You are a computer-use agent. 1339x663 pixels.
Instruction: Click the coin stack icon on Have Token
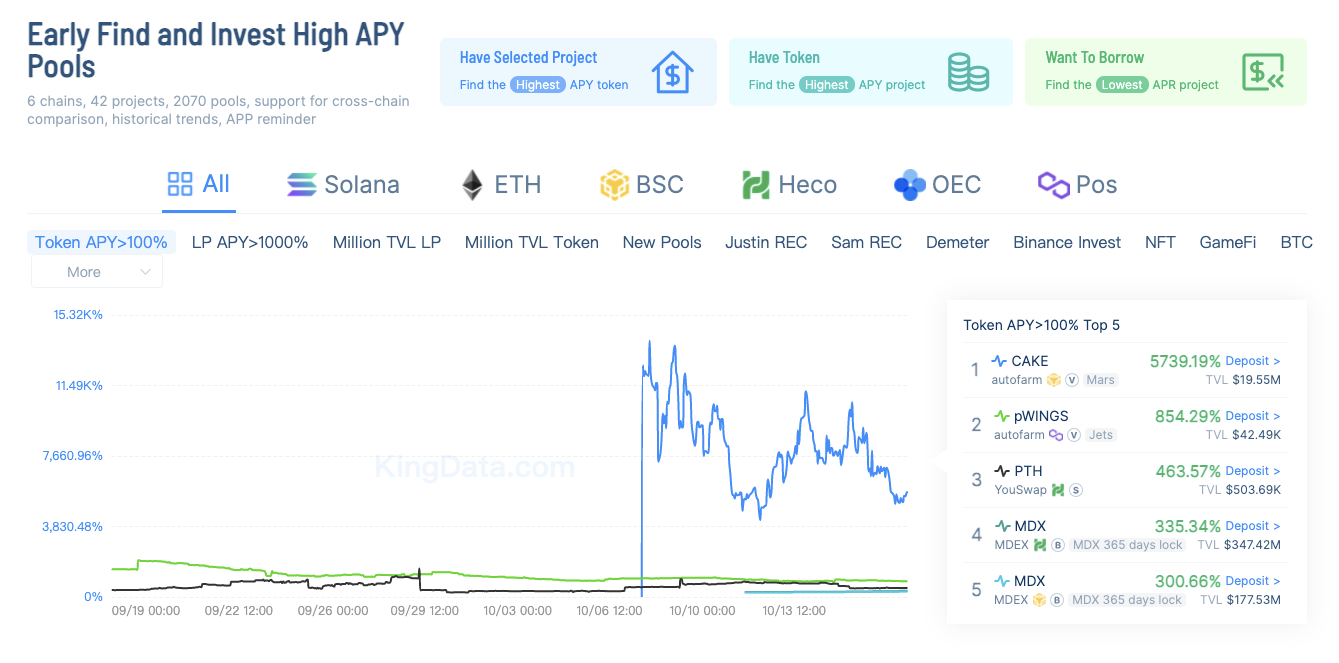click(x=968, y=74)
